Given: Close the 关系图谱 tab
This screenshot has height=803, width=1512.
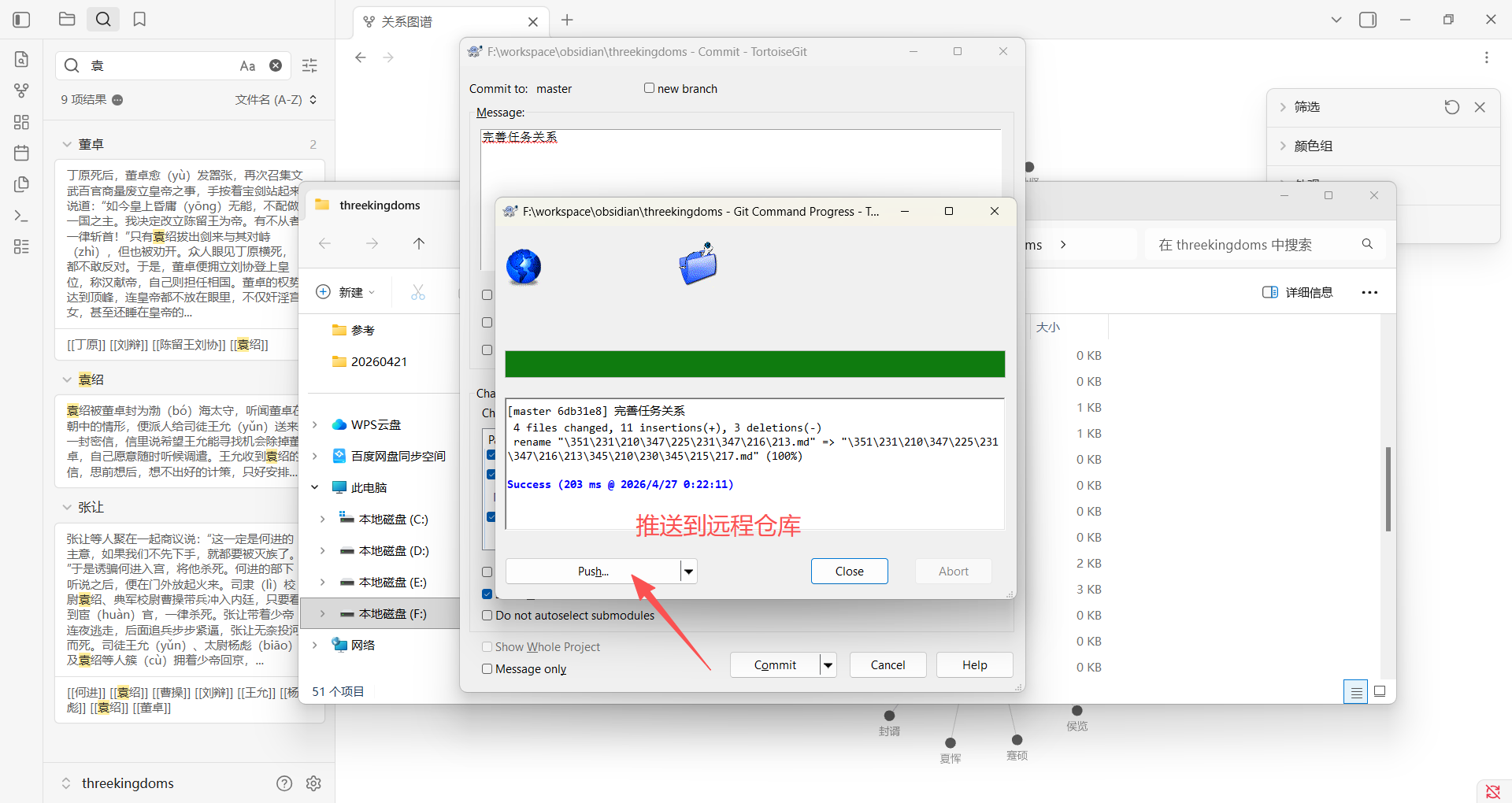Looking at the screenshot, I should (x=533, y=22).
